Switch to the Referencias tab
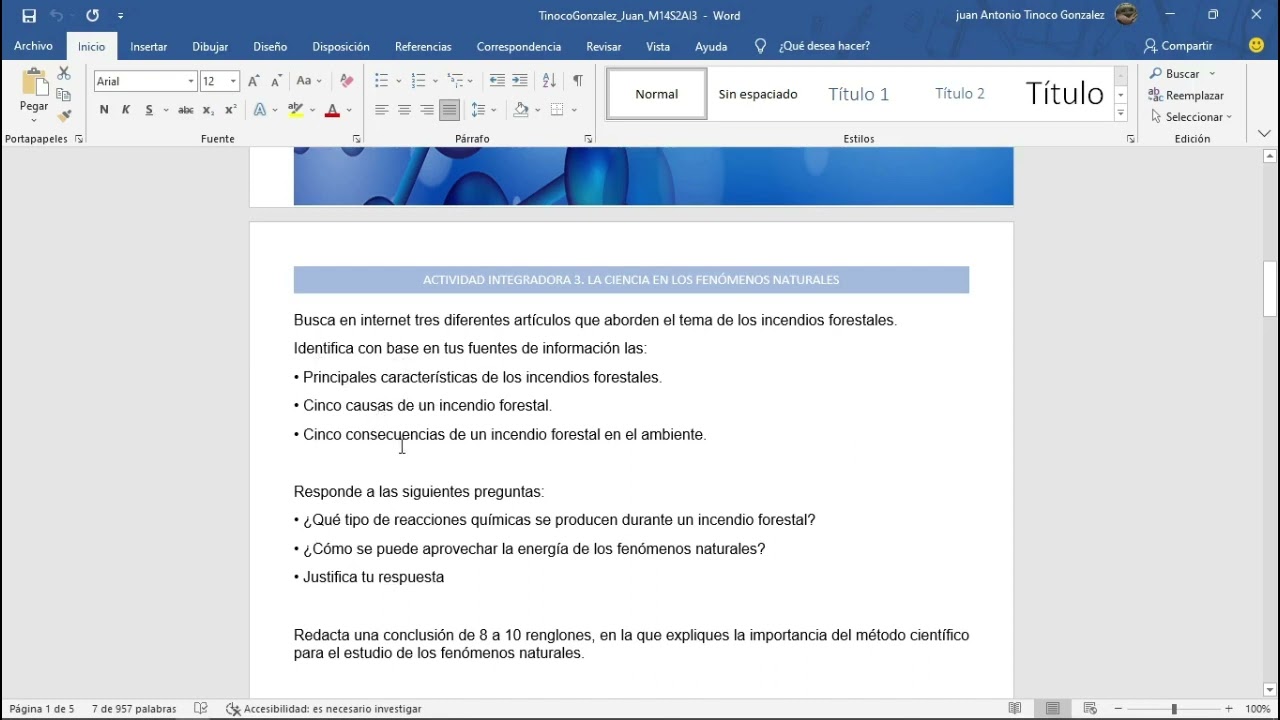 click(423, 47)
